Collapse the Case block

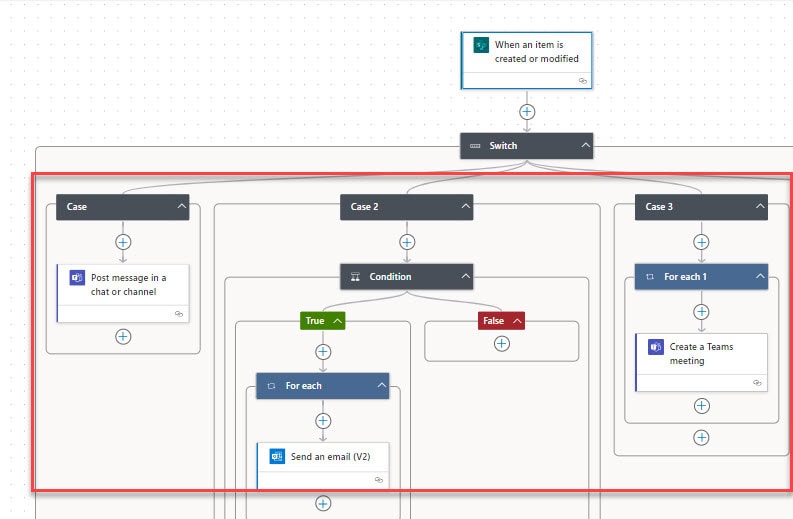(182, 206)
